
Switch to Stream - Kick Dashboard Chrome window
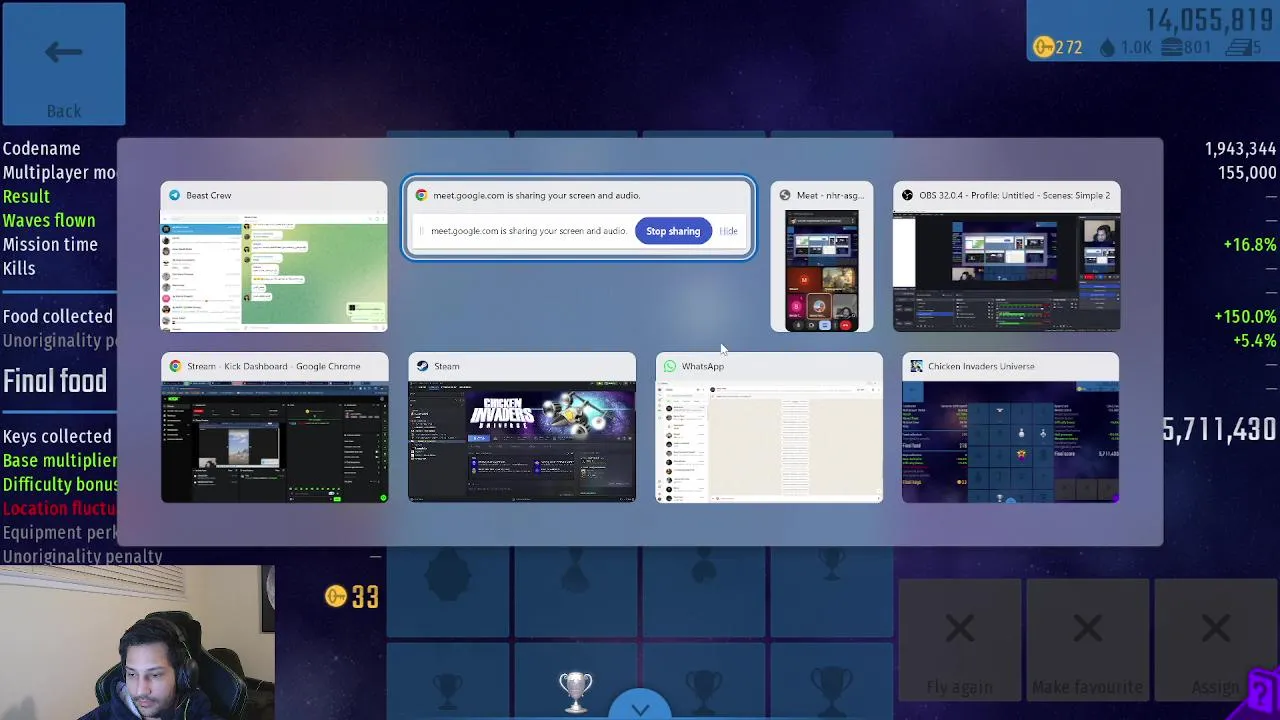click(274, 427)
